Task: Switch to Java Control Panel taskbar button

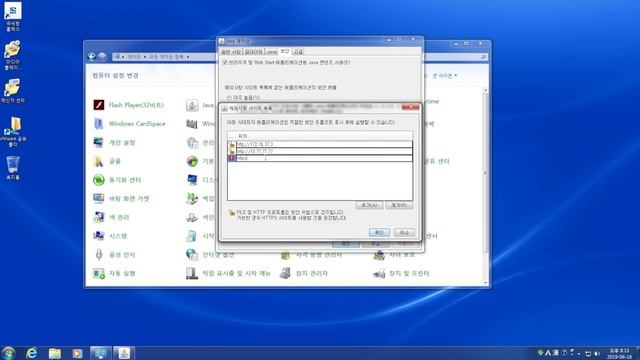Action: (124, 353)
